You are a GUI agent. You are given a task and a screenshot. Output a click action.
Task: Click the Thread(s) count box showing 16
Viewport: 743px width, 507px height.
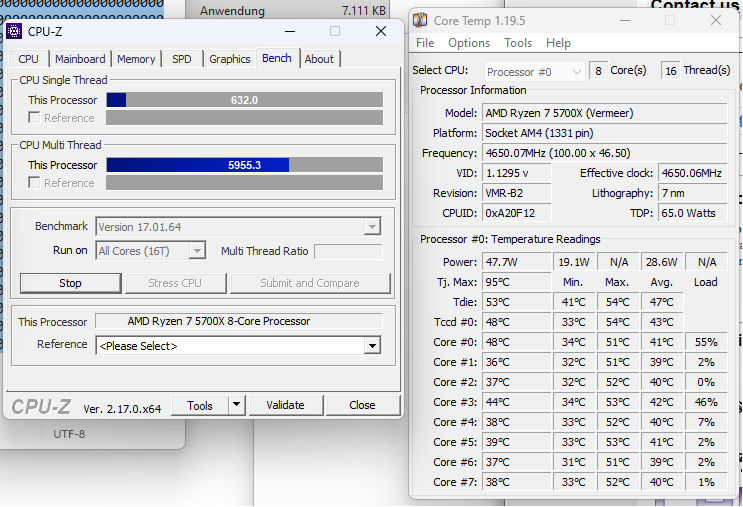click(x=671, y=71)
